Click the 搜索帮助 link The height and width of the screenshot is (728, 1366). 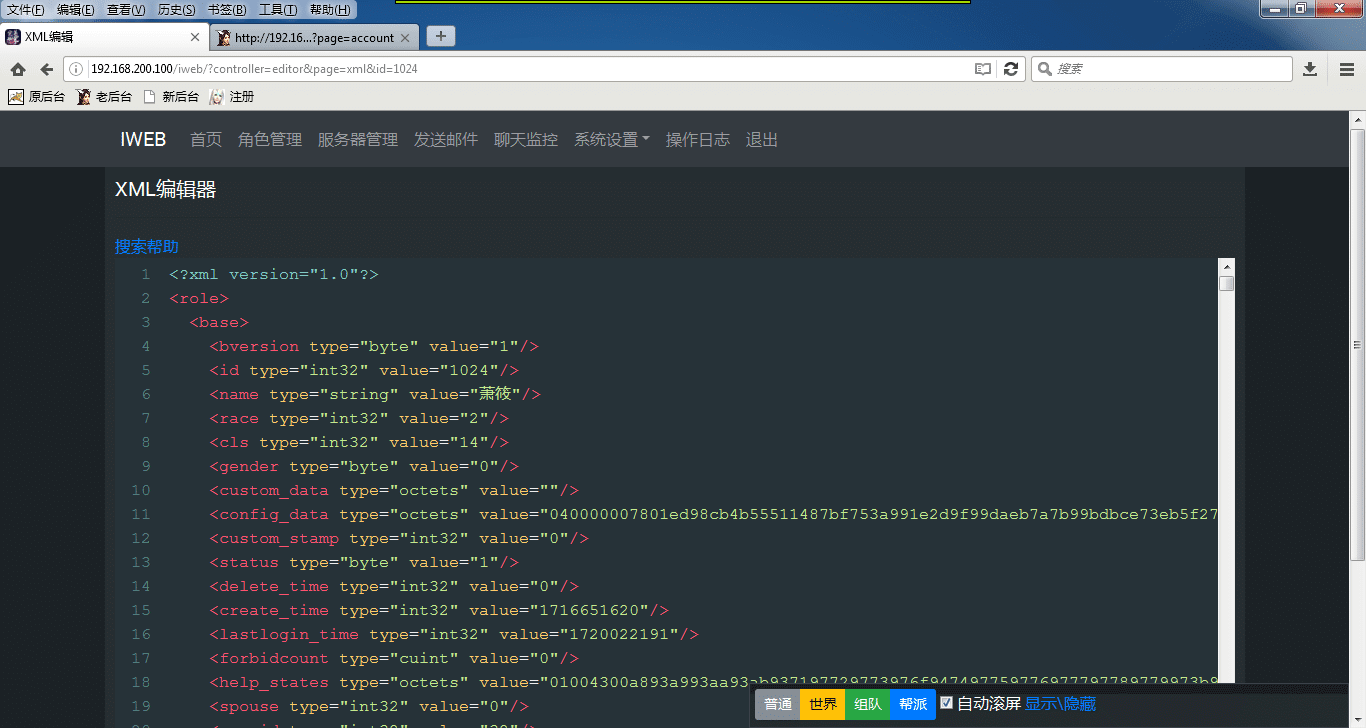click(x=147, y=247)
